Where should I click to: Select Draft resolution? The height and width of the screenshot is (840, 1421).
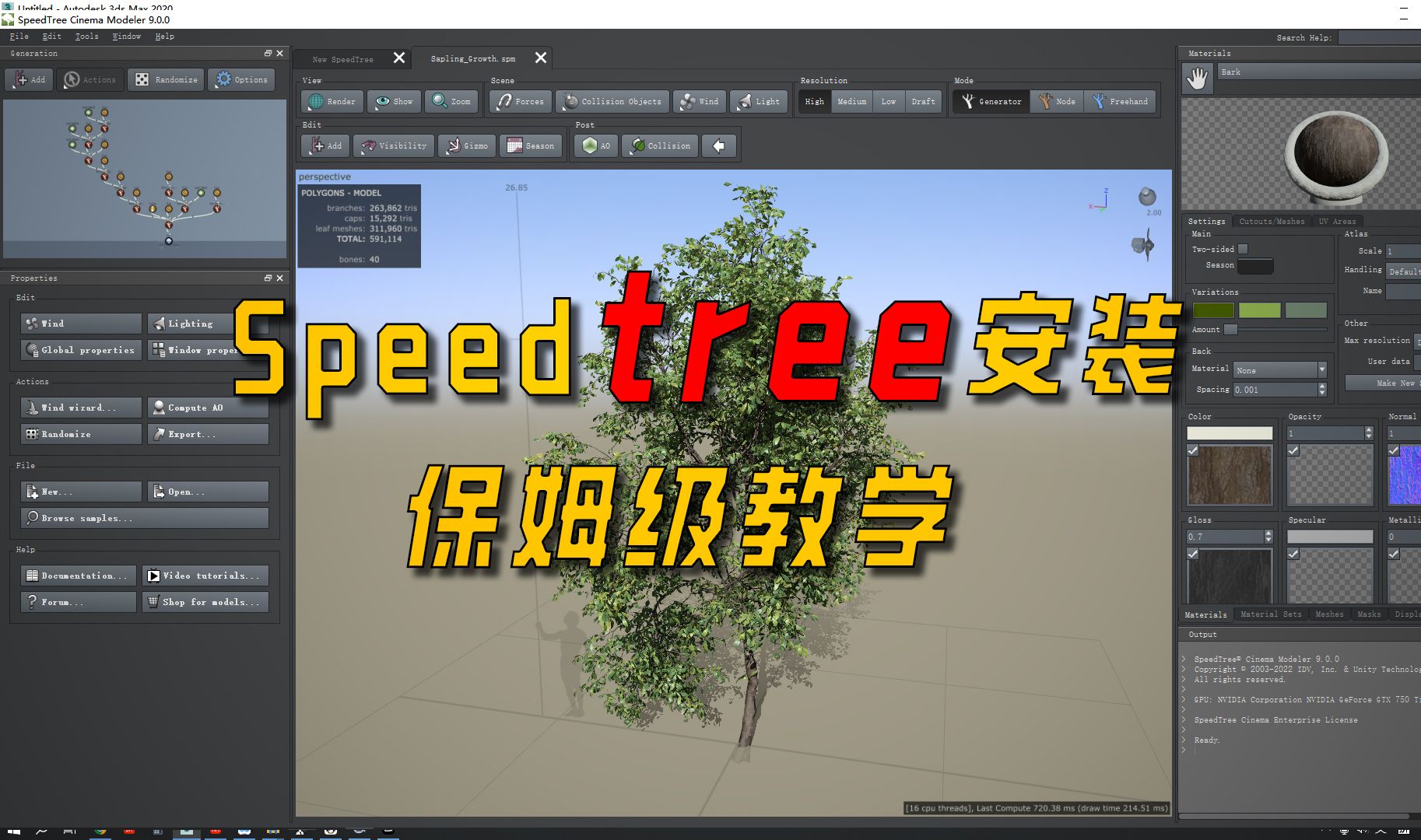pos(924,101)
